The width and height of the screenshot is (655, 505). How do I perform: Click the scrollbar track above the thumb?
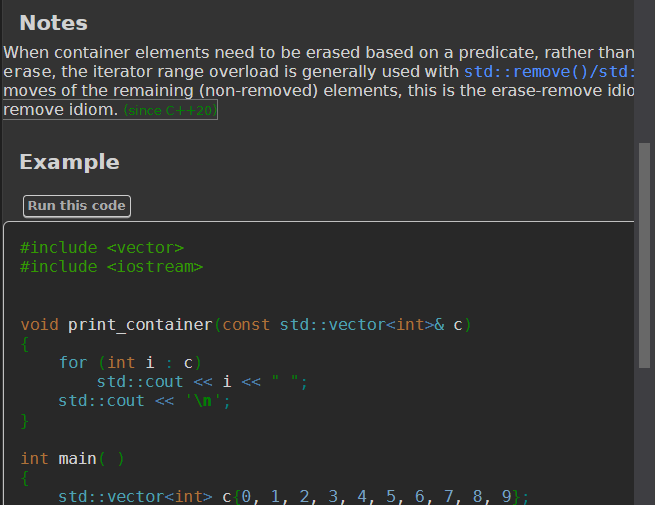tap(645, 70)
